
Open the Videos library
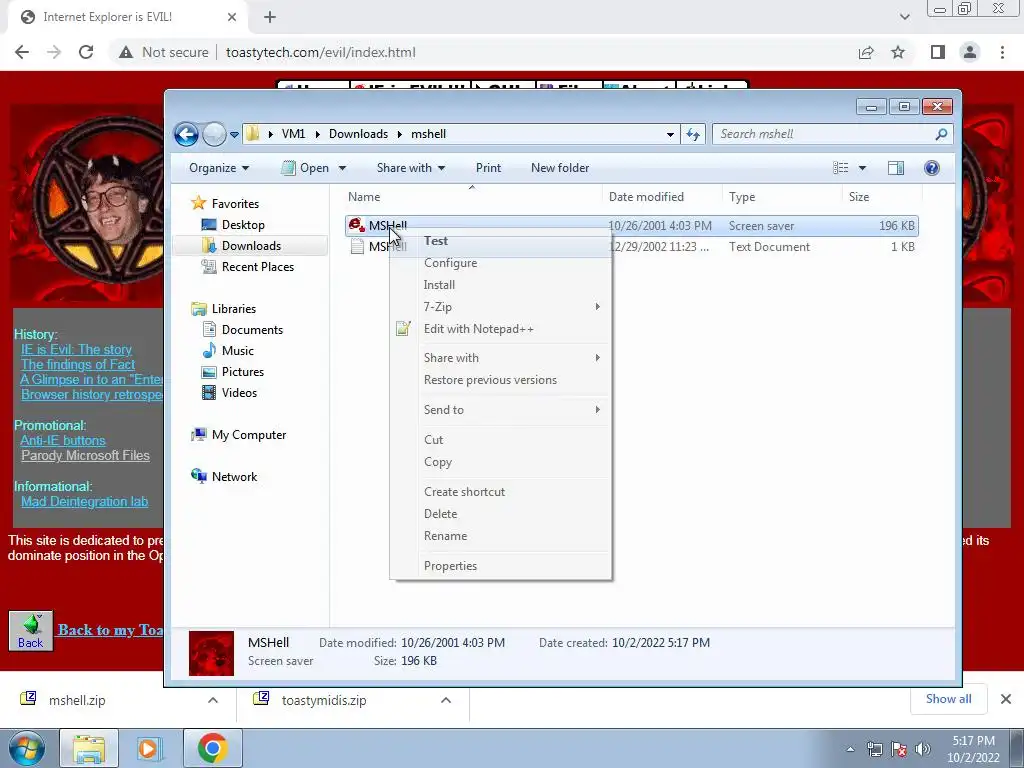click(229, 392)
